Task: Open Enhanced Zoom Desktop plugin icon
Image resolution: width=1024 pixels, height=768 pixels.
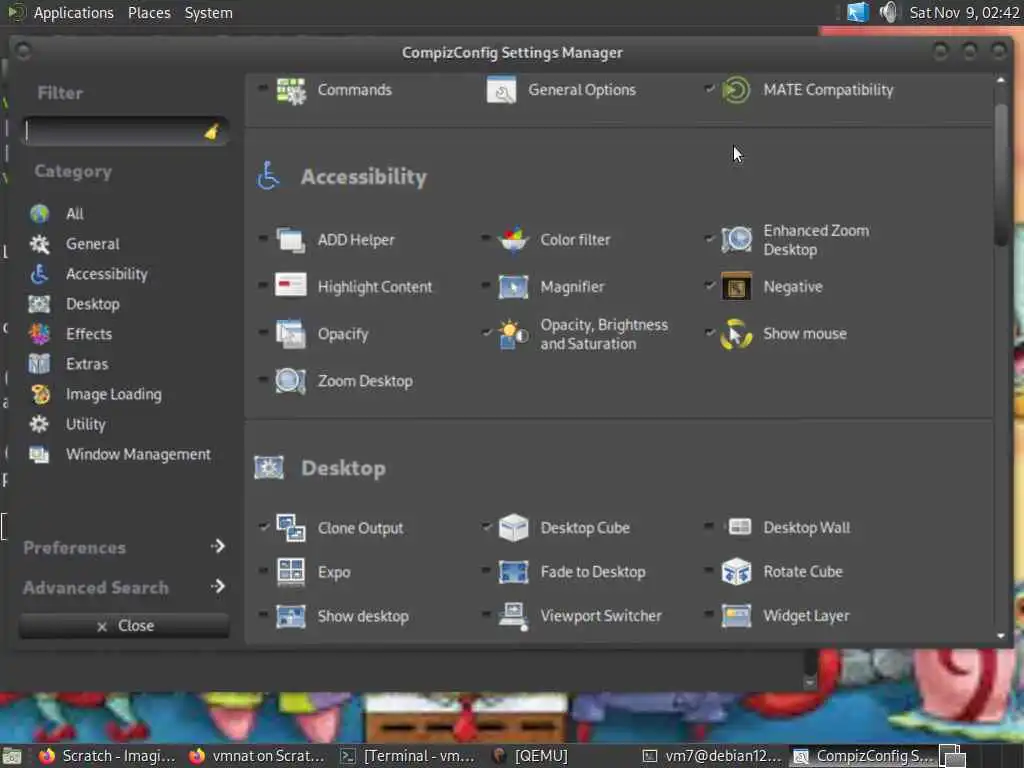Action: click(x=736, y=240)
